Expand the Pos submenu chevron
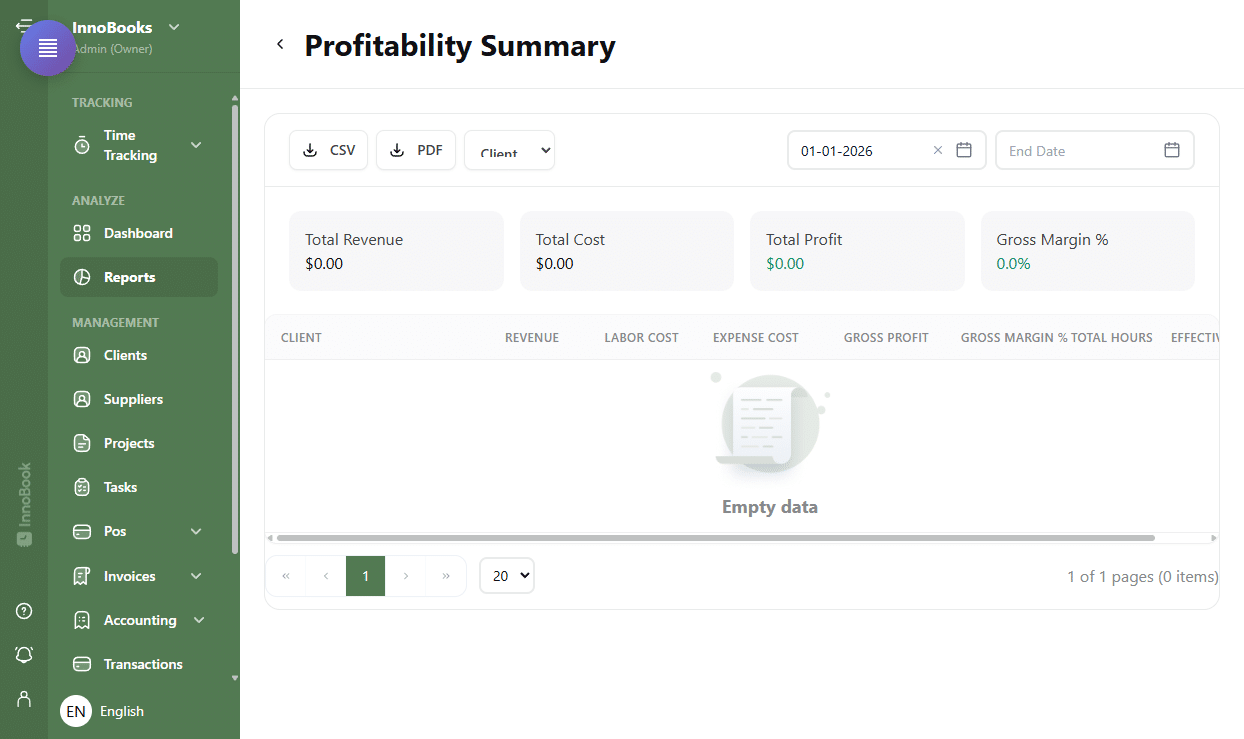The image size is (1244, 739). [x=196, y=531]
